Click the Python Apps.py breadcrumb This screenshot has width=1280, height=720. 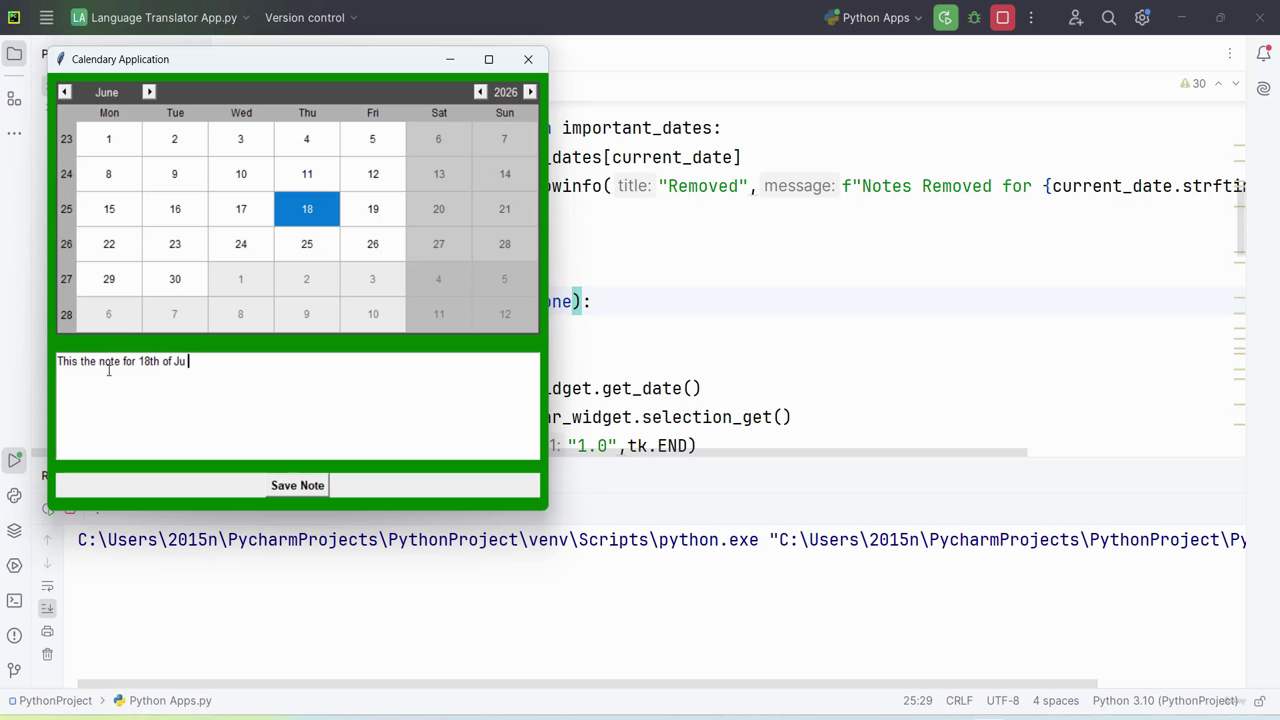[163, 701]
